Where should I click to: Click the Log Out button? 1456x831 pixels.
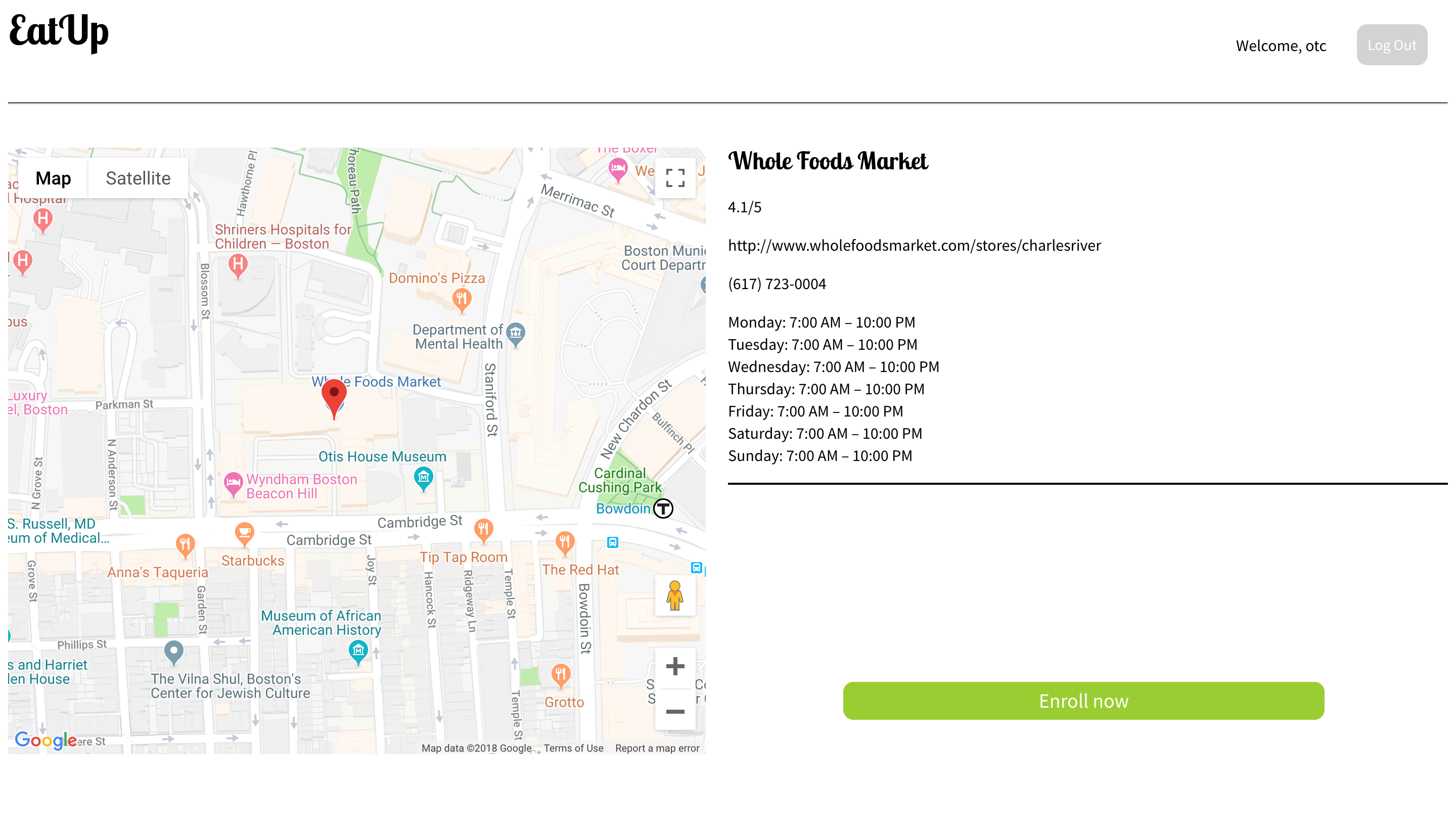(x=1391, y=45)
